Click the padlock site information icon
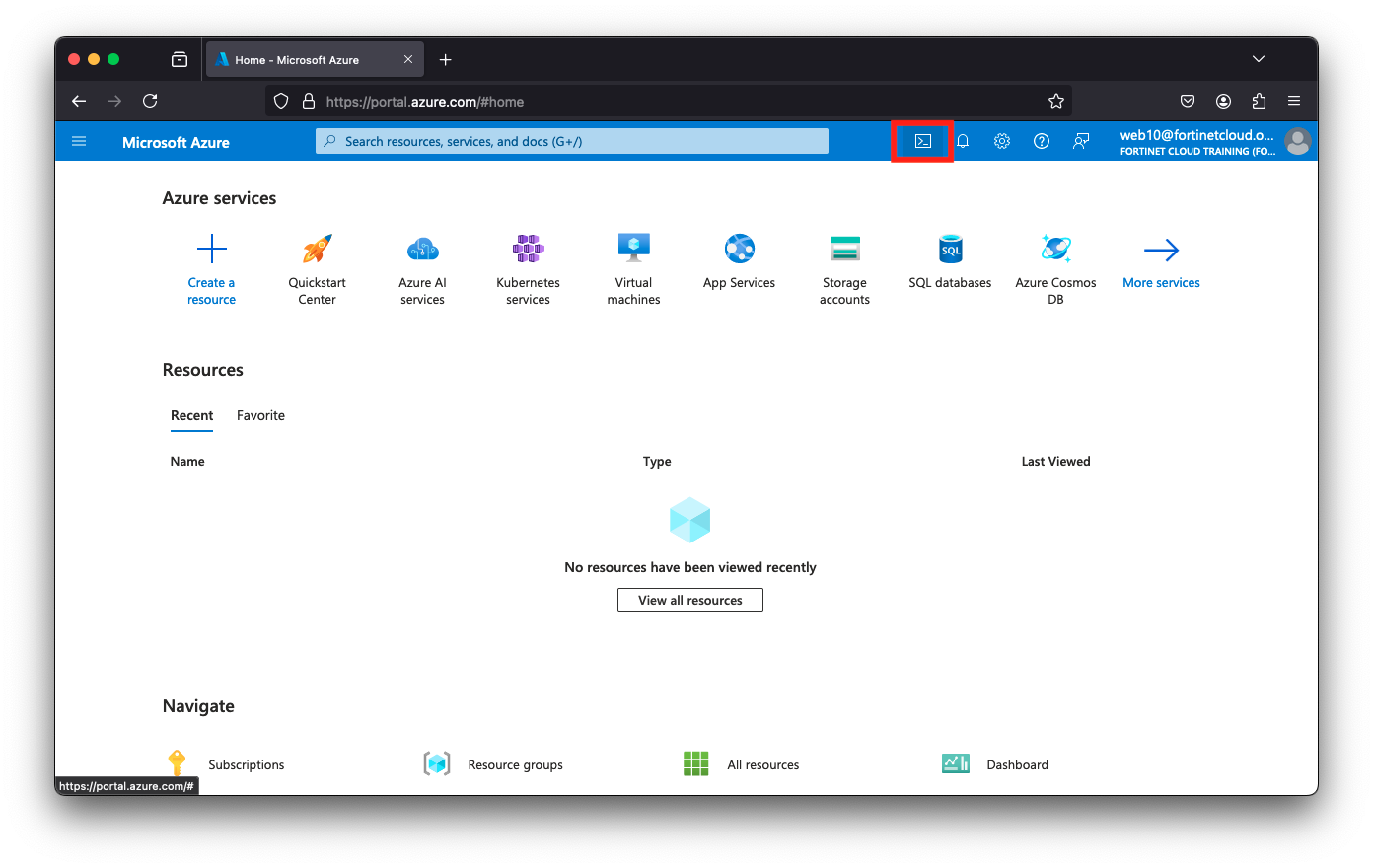Image resolution: width=1373 pixels, height=868 pixels. pos(309,101)
